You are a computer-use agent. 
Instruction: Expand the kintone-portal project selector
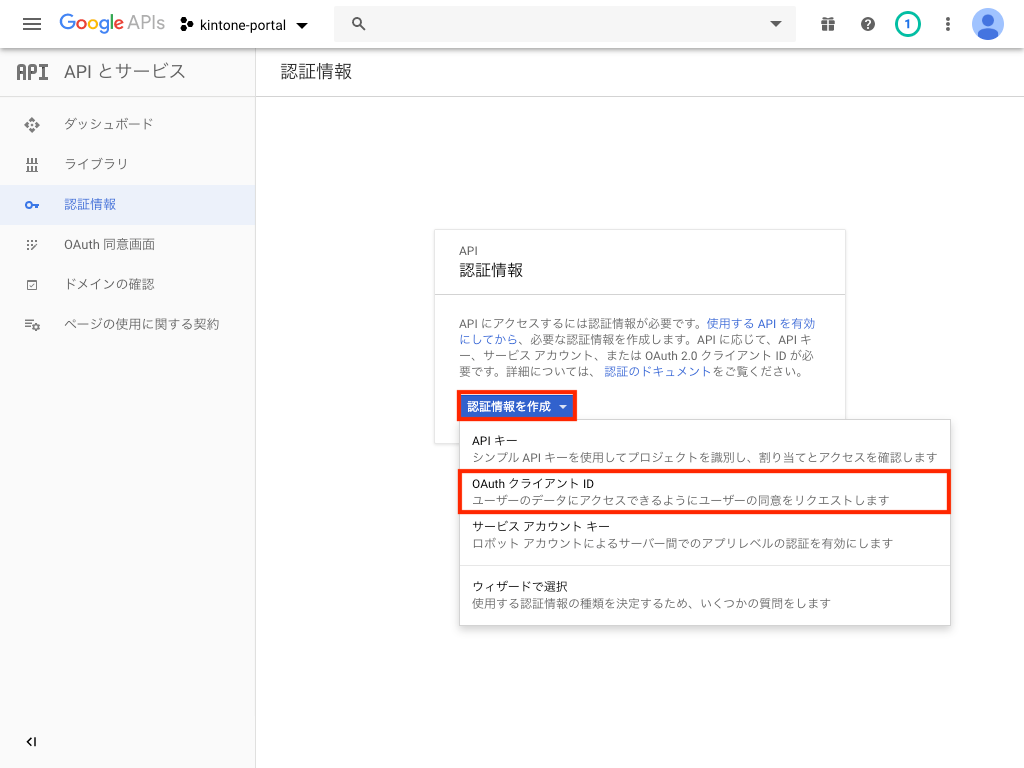point(245,24)
